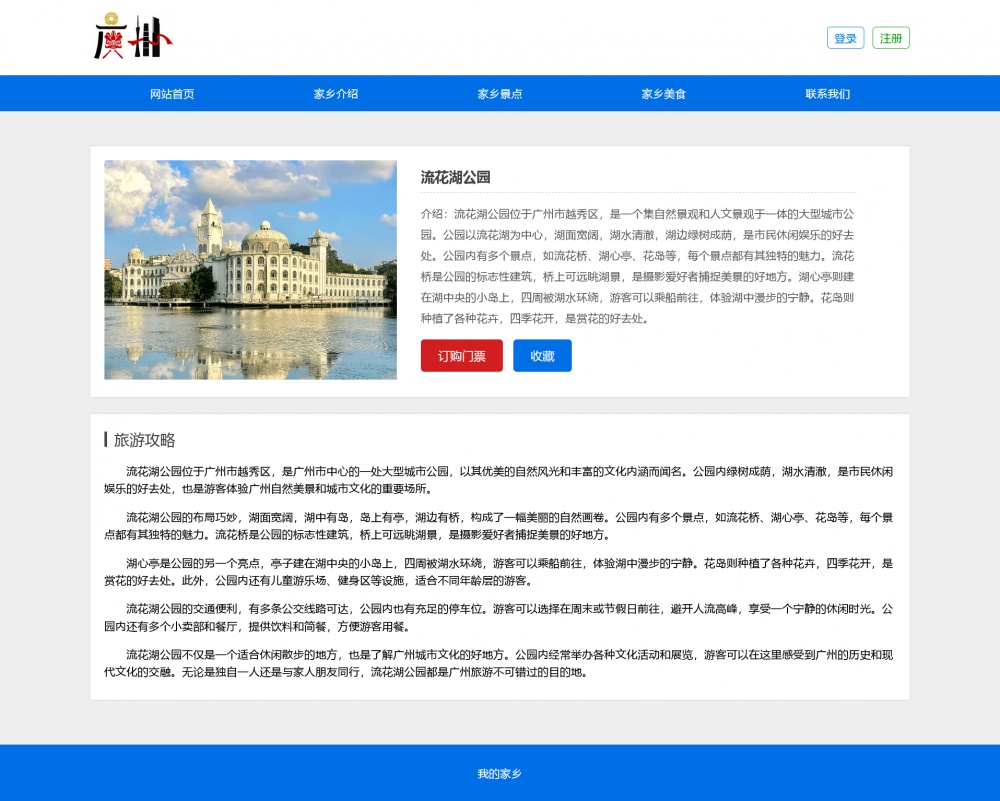Viewport: 1000px width, 801px height.
Task: Click the paragraph beginning 湖心亭是公园的另一个亮点
Action: 498,572
